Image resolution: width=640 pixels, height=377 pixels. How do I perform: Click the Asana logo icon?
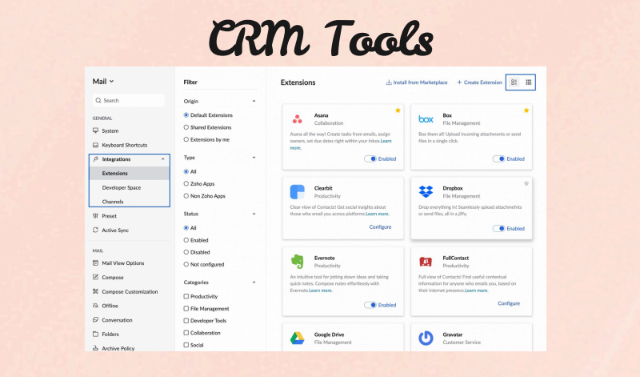pos(297,119)
